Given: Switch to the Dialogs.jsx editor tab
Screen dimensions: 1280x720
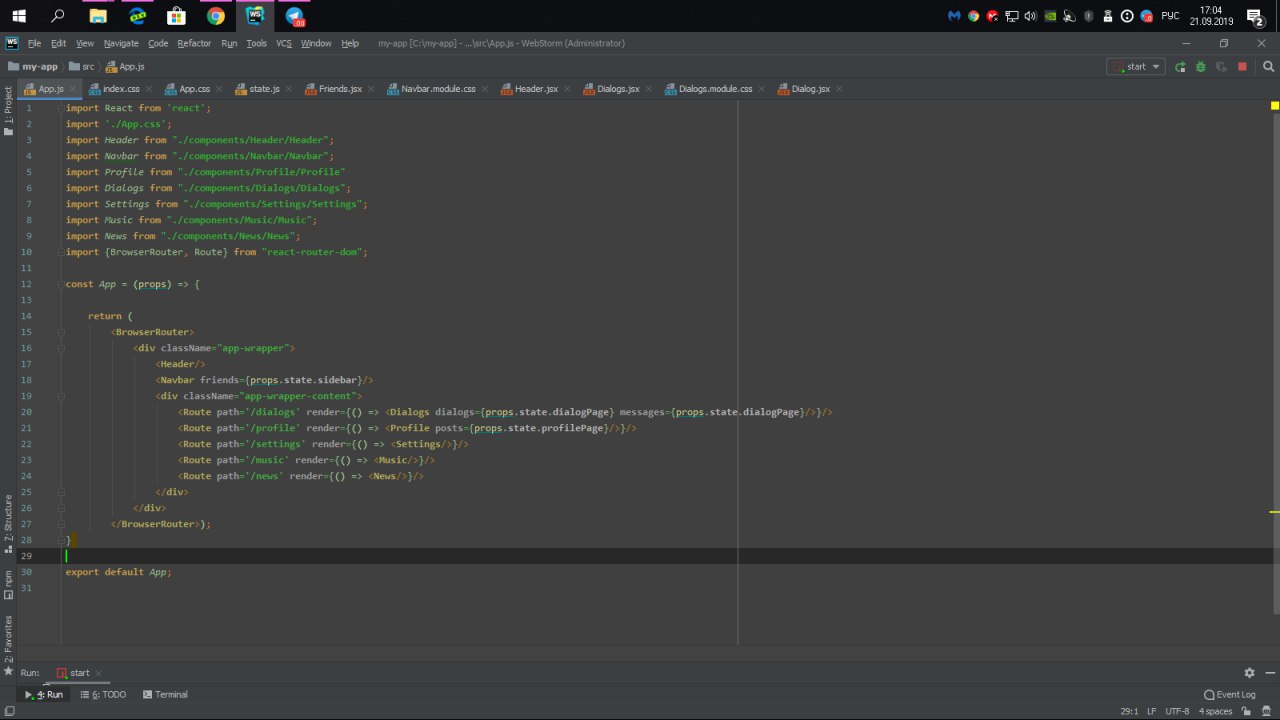Looking at the screenshot, I should click(x=617, y=89).
